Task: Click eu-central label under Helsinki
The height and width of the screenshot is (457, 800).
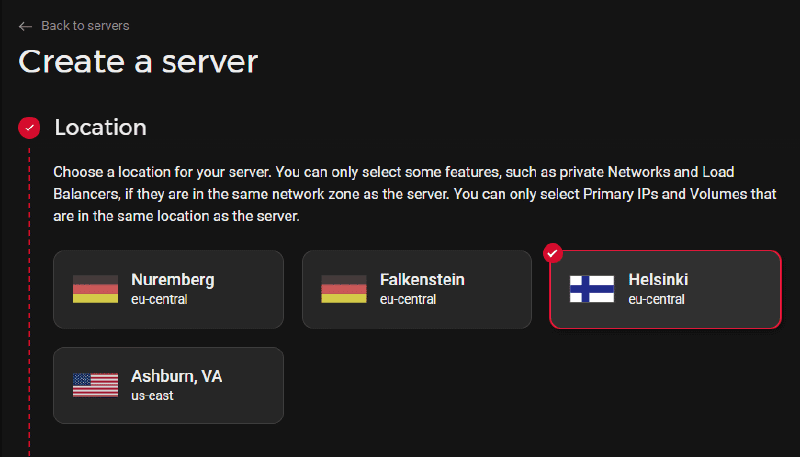Action: pos(656,299)
